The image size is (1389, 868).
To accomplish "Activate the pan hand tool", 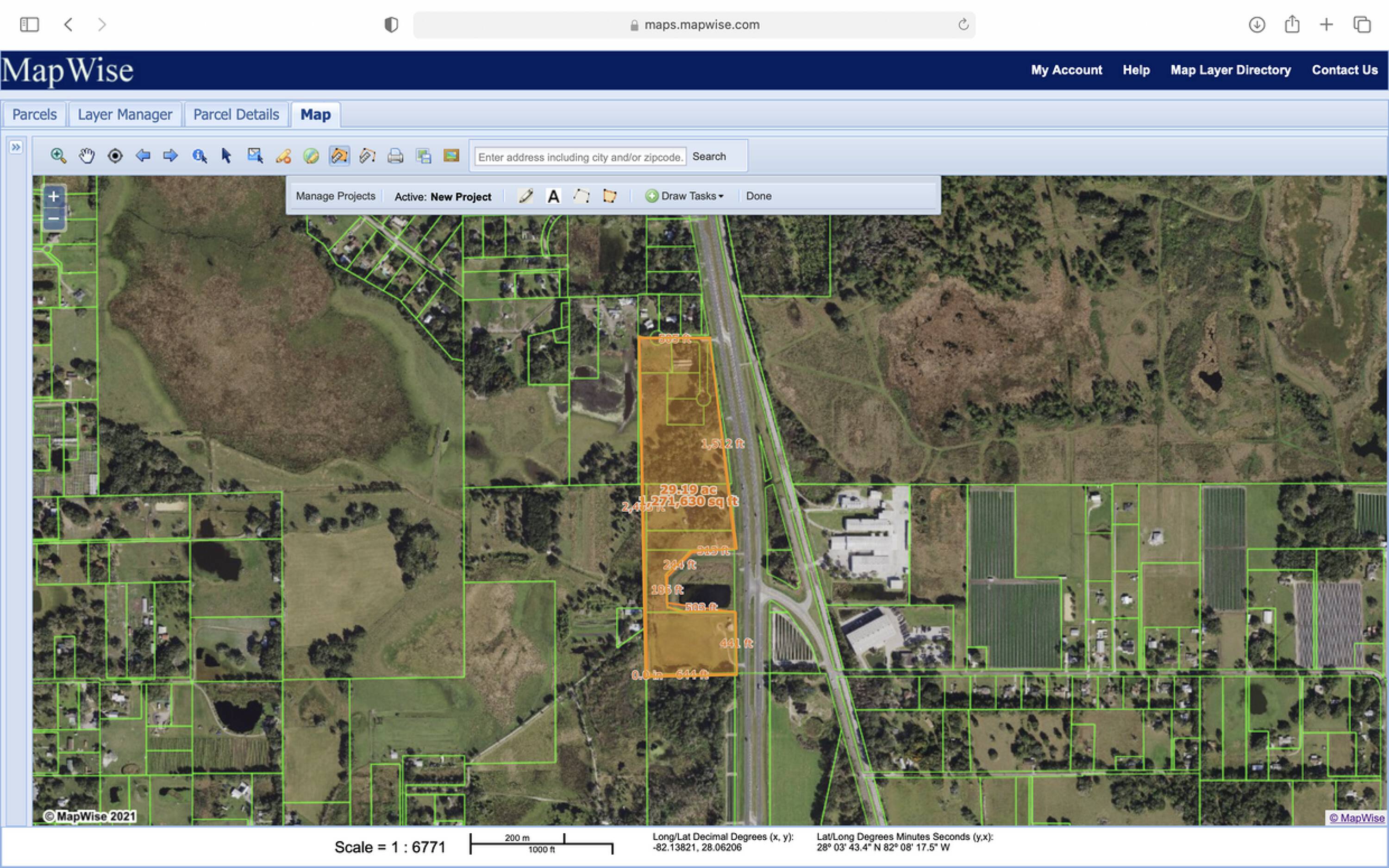I will pyautogui.click(x=87, y=156).
